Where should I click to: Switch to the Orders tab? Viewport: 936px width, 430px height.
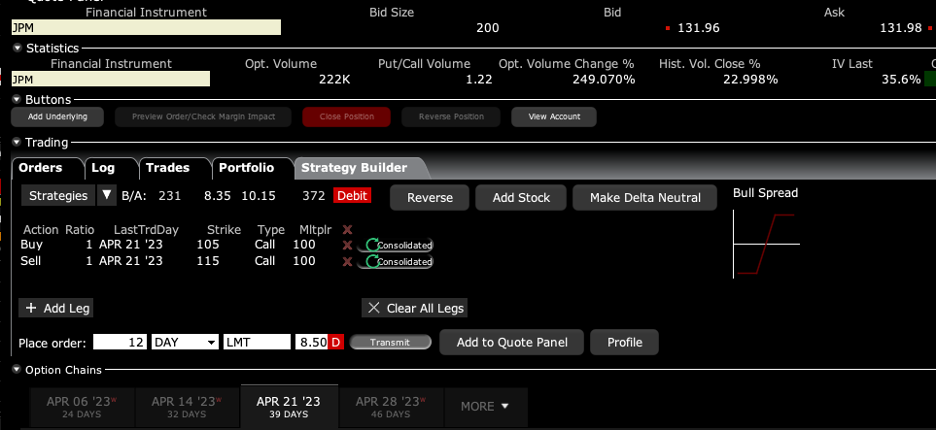tap(41, 168)
